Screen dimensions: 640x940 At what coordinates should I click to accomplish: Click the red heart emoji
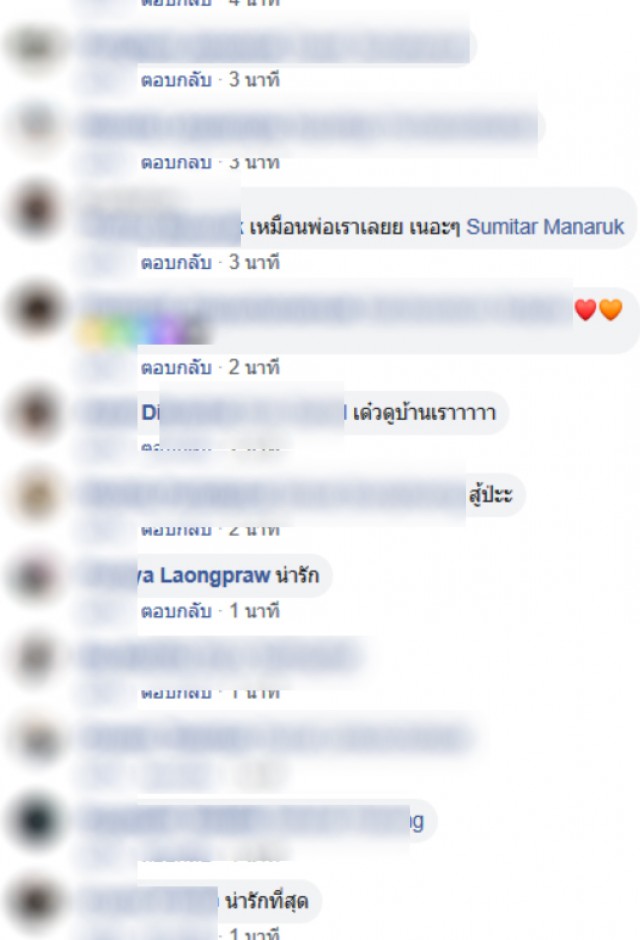585,309
